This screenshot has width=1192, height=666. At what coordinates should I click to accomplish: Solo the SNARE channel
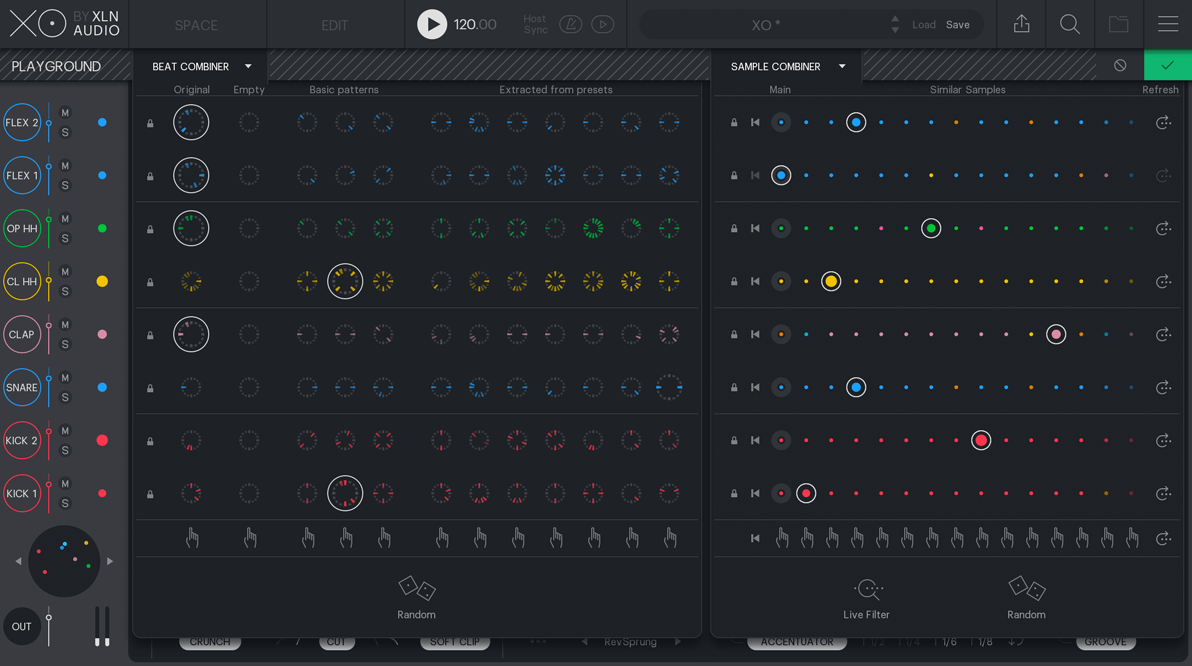[65, 397]
